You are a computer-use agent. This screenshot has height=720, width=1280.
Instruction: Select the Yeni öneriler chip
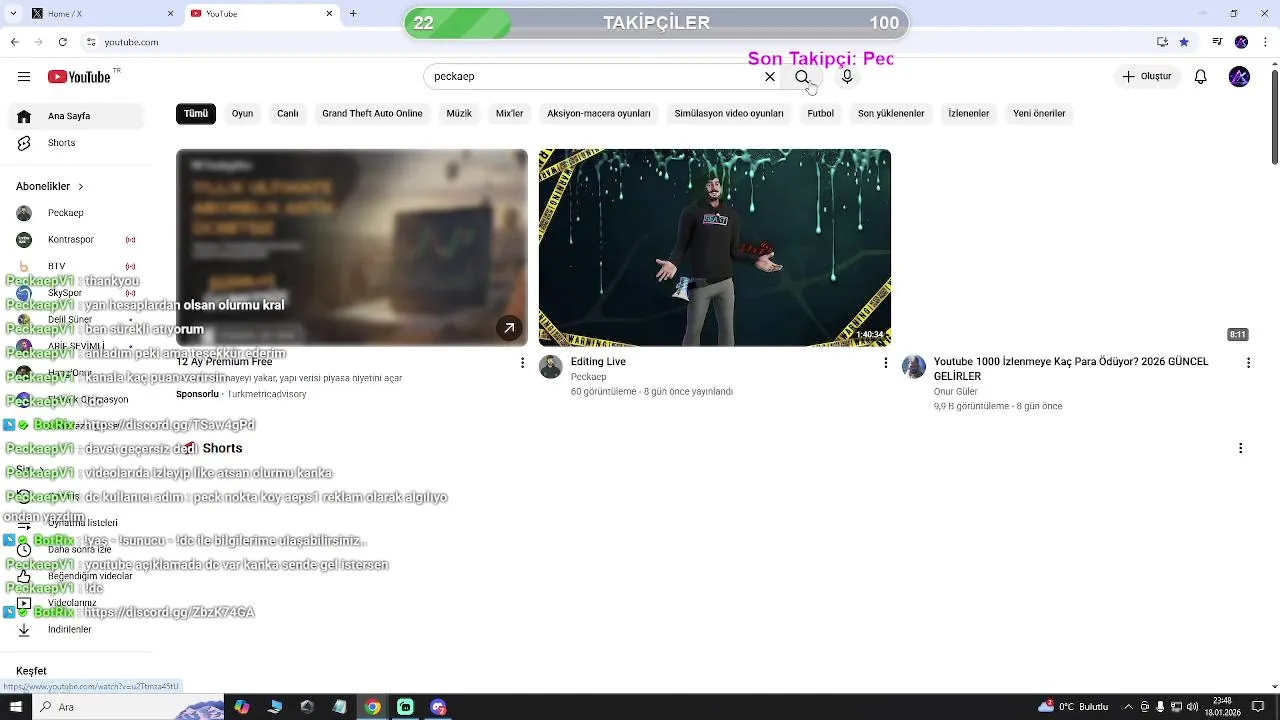pos(1039,114)
